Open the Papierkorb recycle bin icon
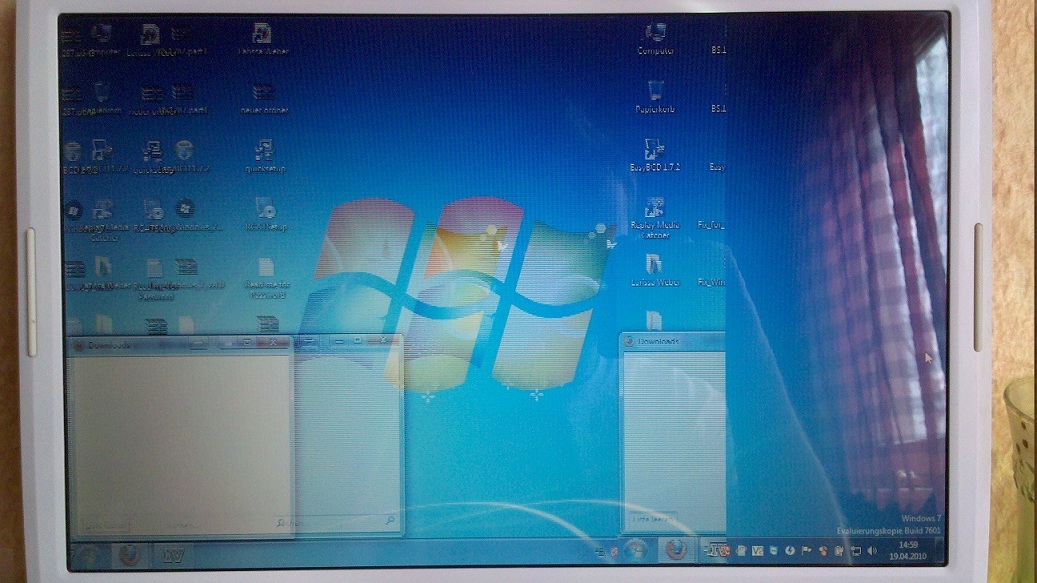1037x583 pixels. click(655, 97)
